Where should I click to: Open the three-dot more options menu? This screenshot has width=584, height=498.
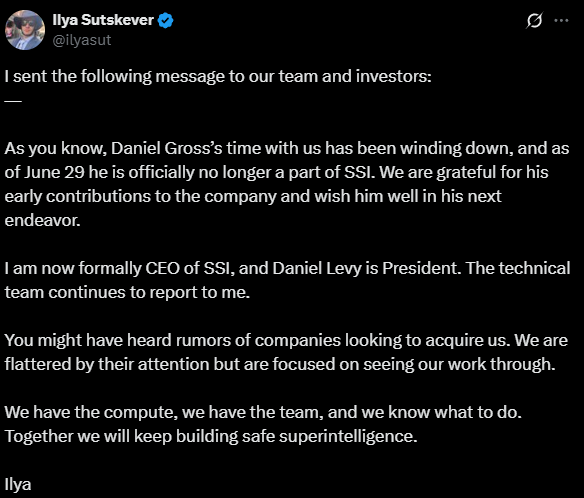[561, 20]
